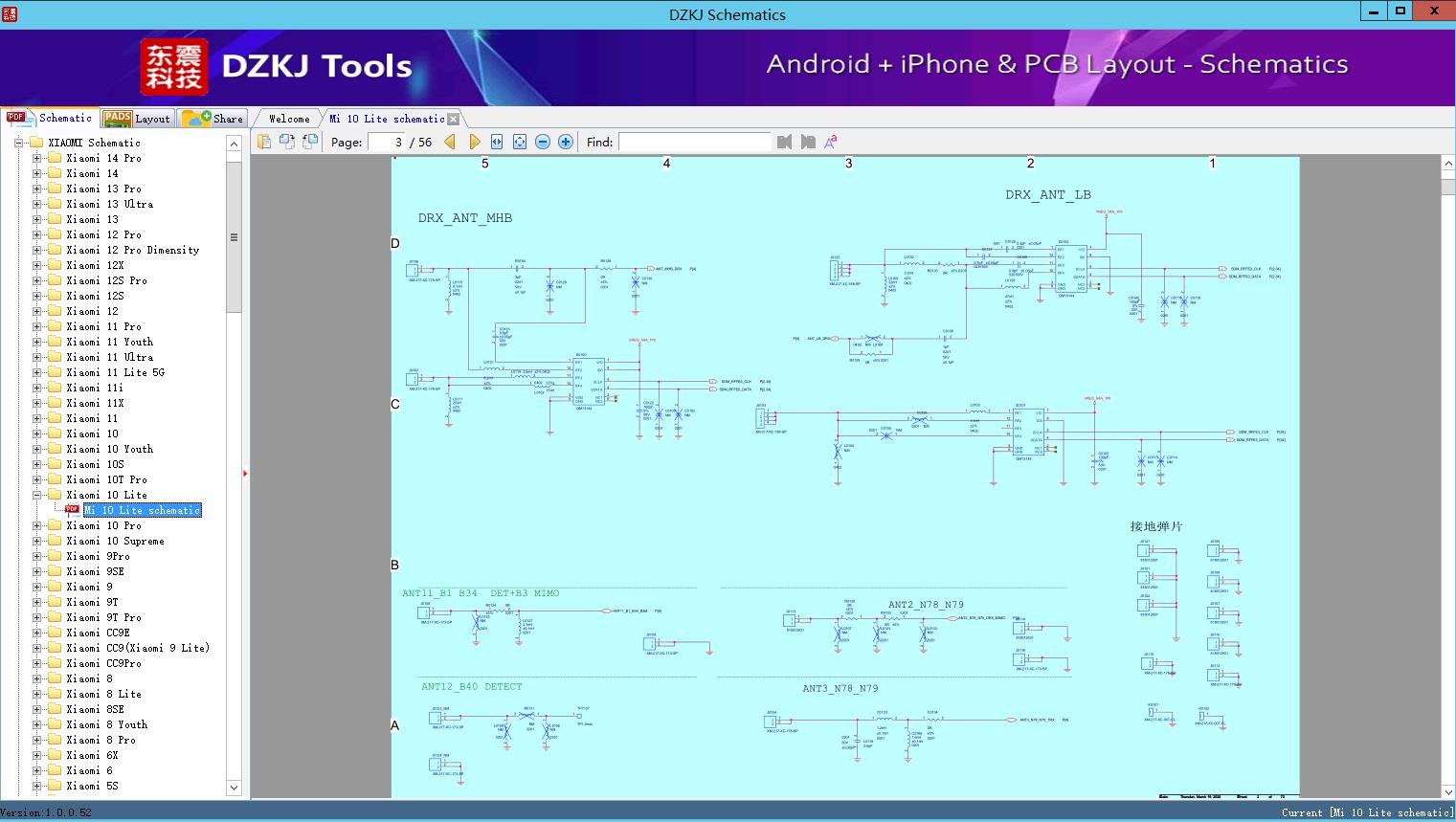
Task: Click the schematic viewer scroll down arrow
Action: [1448, 791]
